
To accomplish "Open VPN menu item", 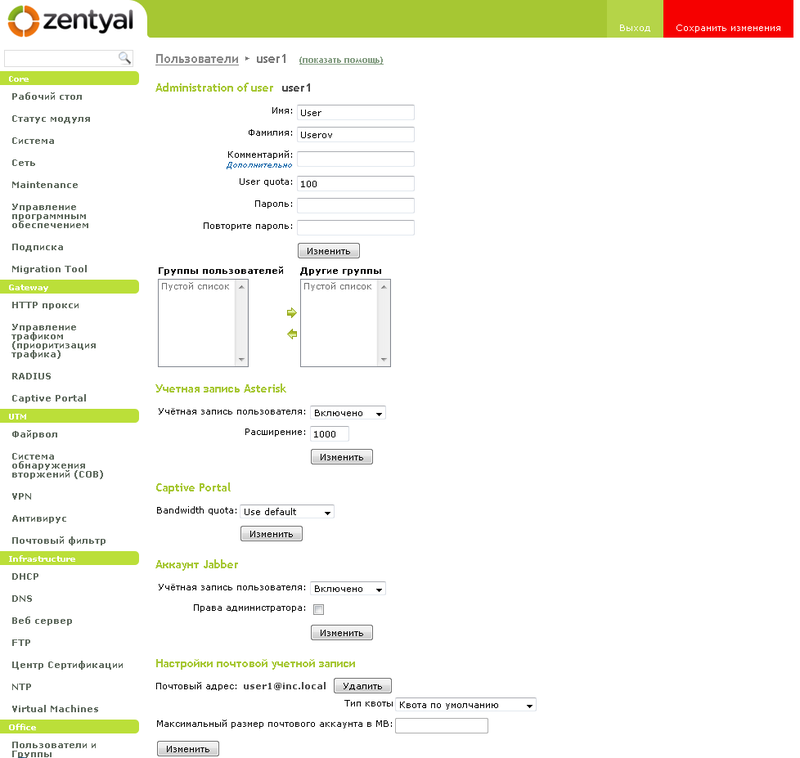I will [21, 496].
